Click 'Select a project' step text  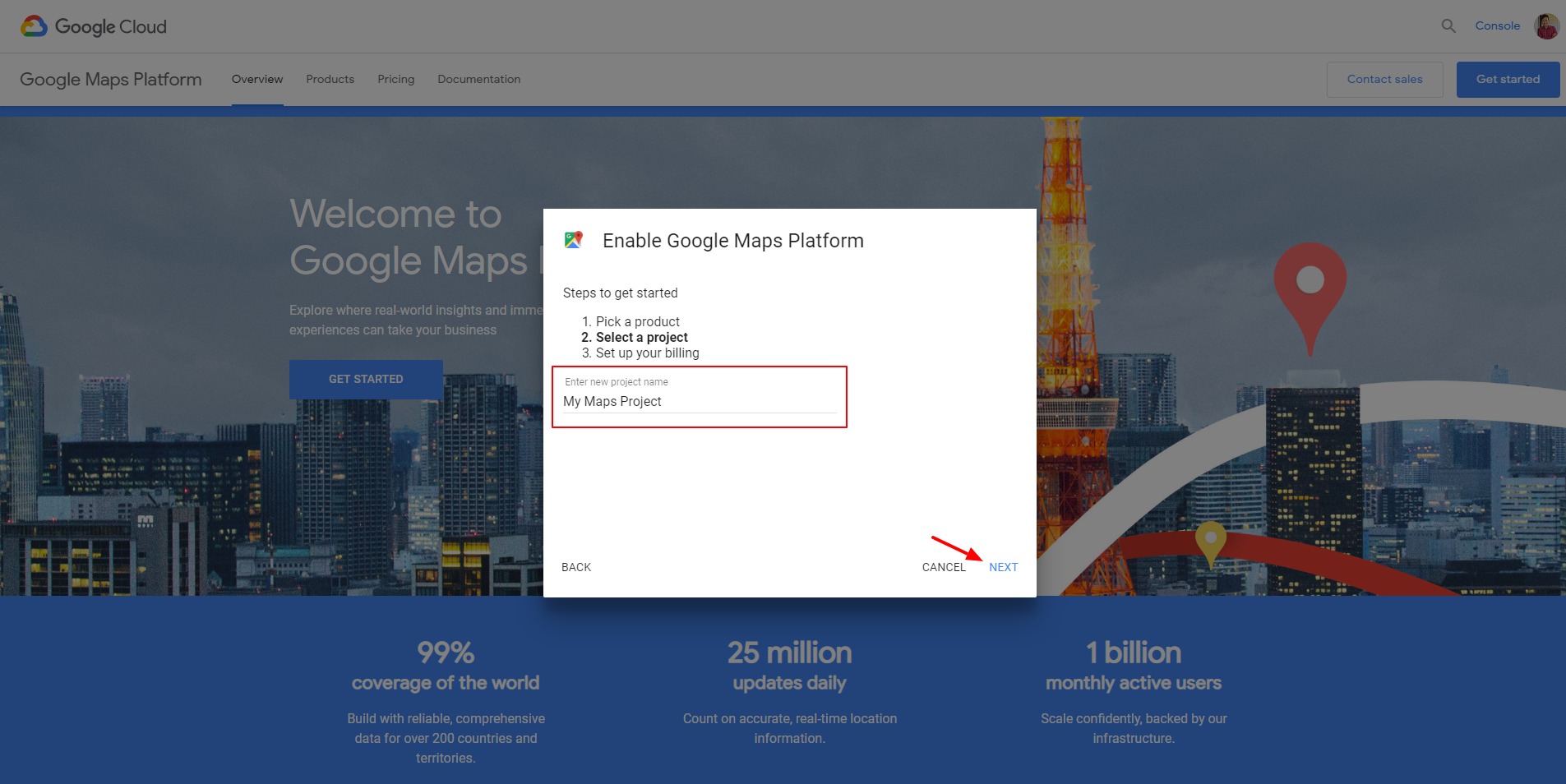pyautogui.click(x=642, y=337)
